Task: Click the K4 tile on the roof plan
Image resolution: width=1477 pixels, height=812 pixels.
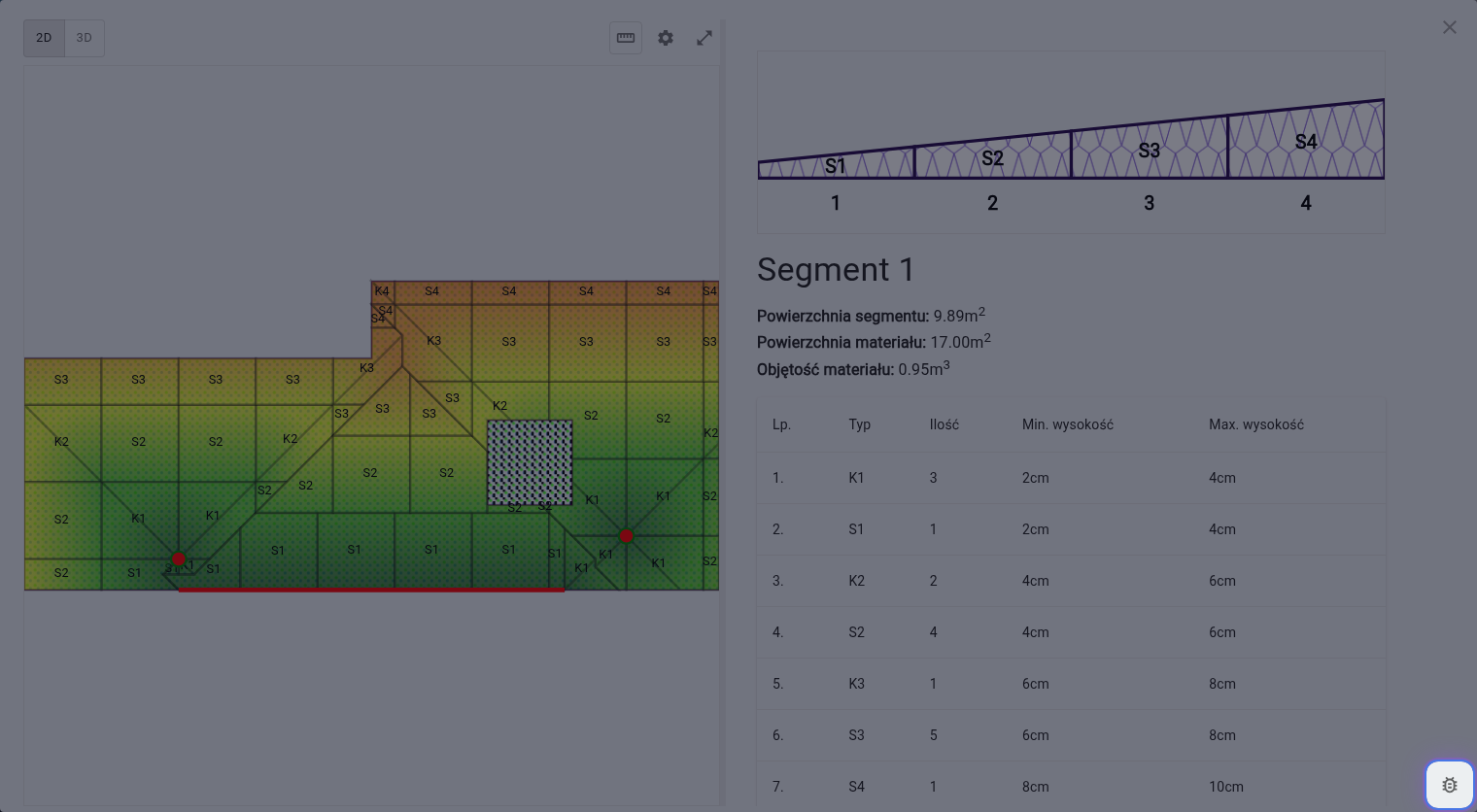Action: coord(382,291)
